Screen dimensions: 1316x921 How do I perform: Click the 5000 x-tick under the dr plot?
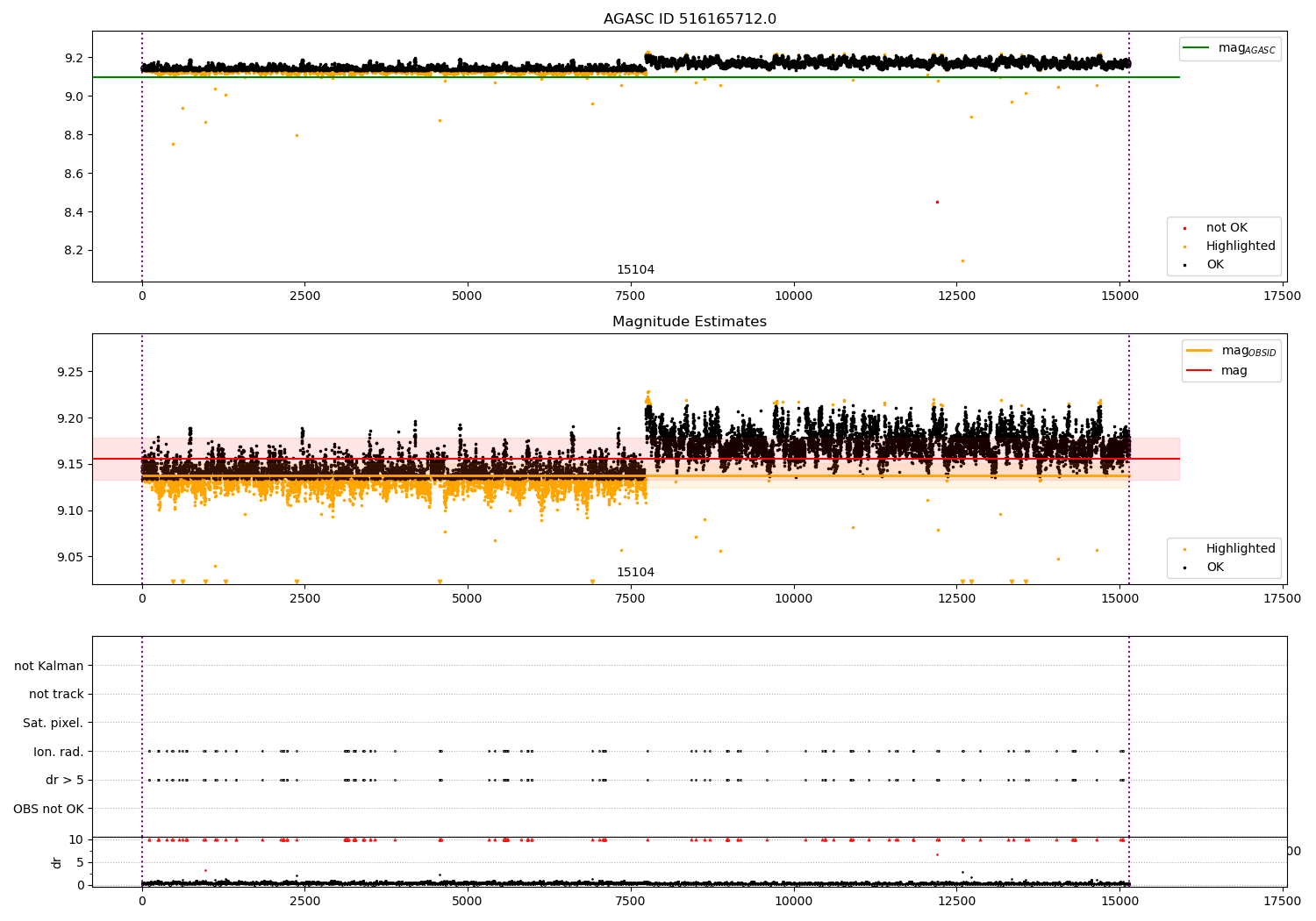pos(468,902)
